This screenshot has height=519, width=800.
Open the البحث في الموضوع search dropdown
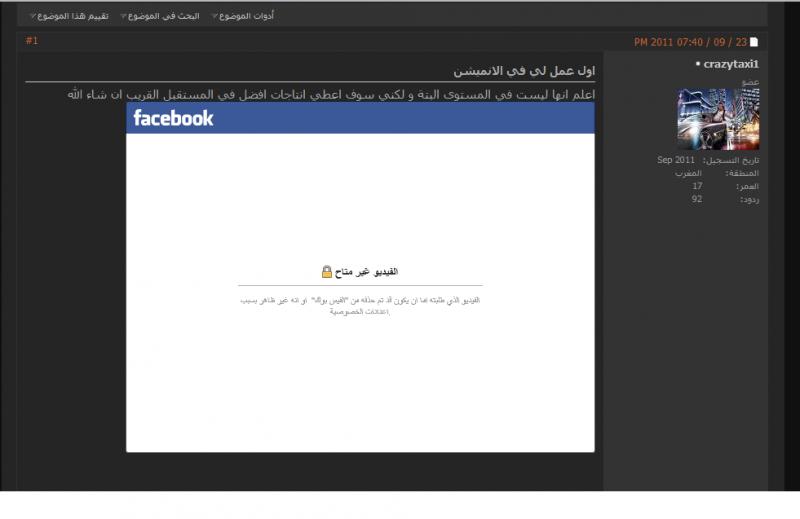160,16
